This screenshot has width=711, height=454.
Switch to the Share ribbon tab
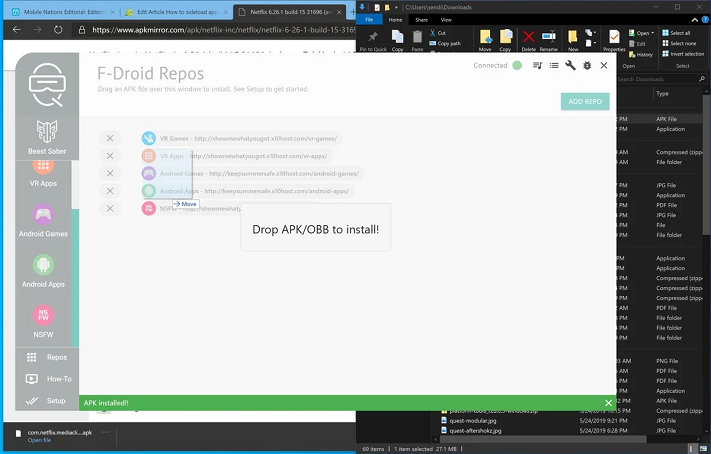point(424,19)
